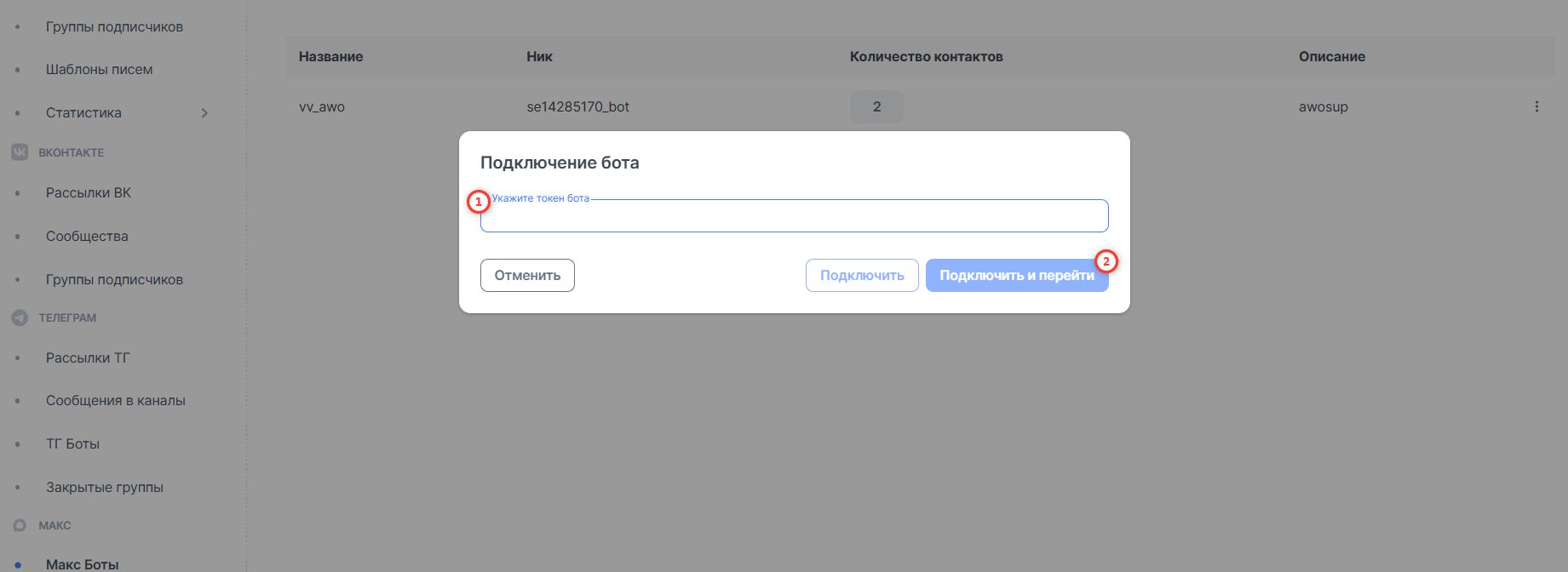Open ТГ Боты page
The width and height of the screenshot is (1568, 572).
coord(72,443)
